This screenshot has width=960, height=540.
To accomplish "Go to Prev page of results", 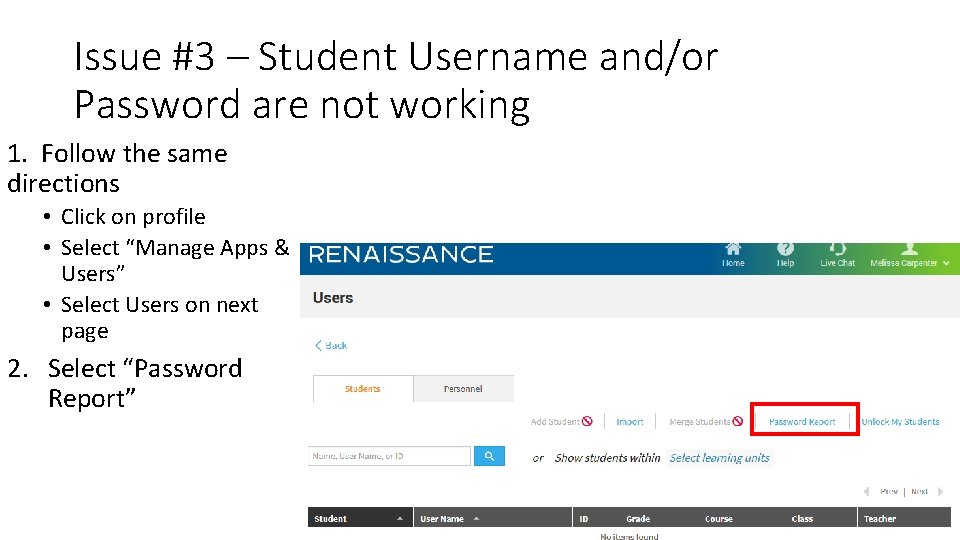I will click(x=889, y=492).
